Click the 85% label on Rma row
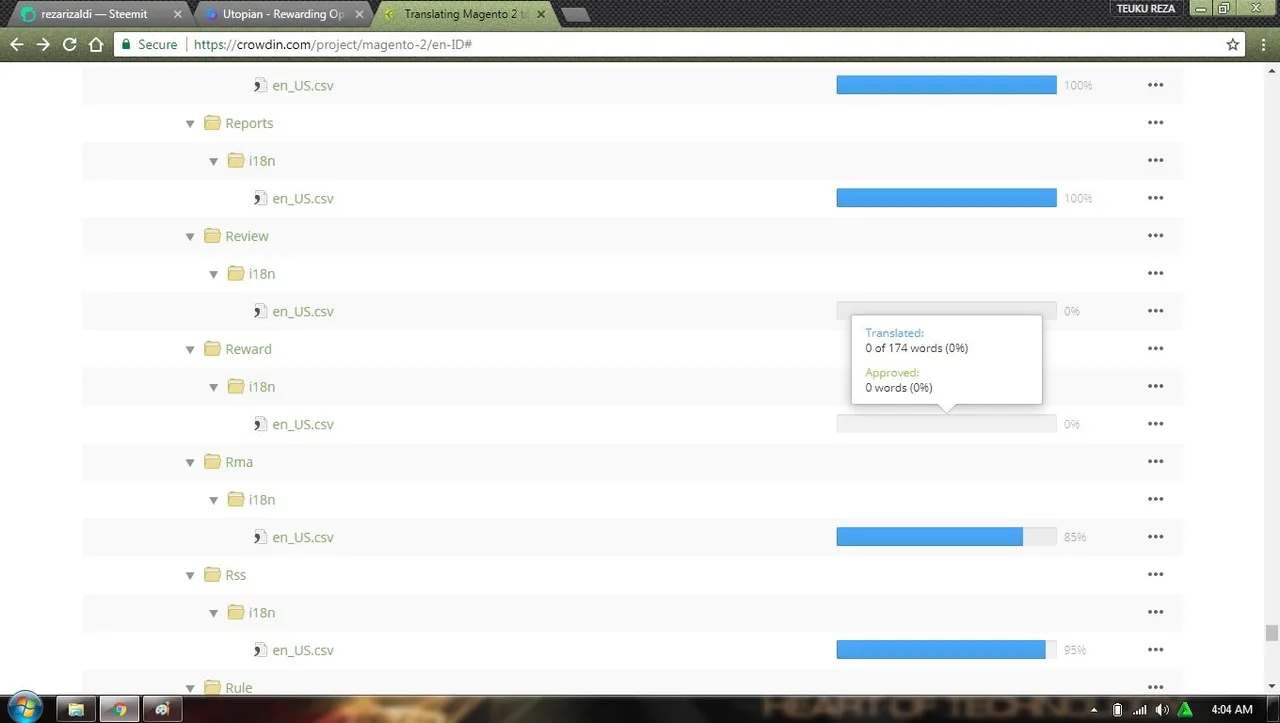The width and height of the screenshot is (1280, 723). [1075, 537]
